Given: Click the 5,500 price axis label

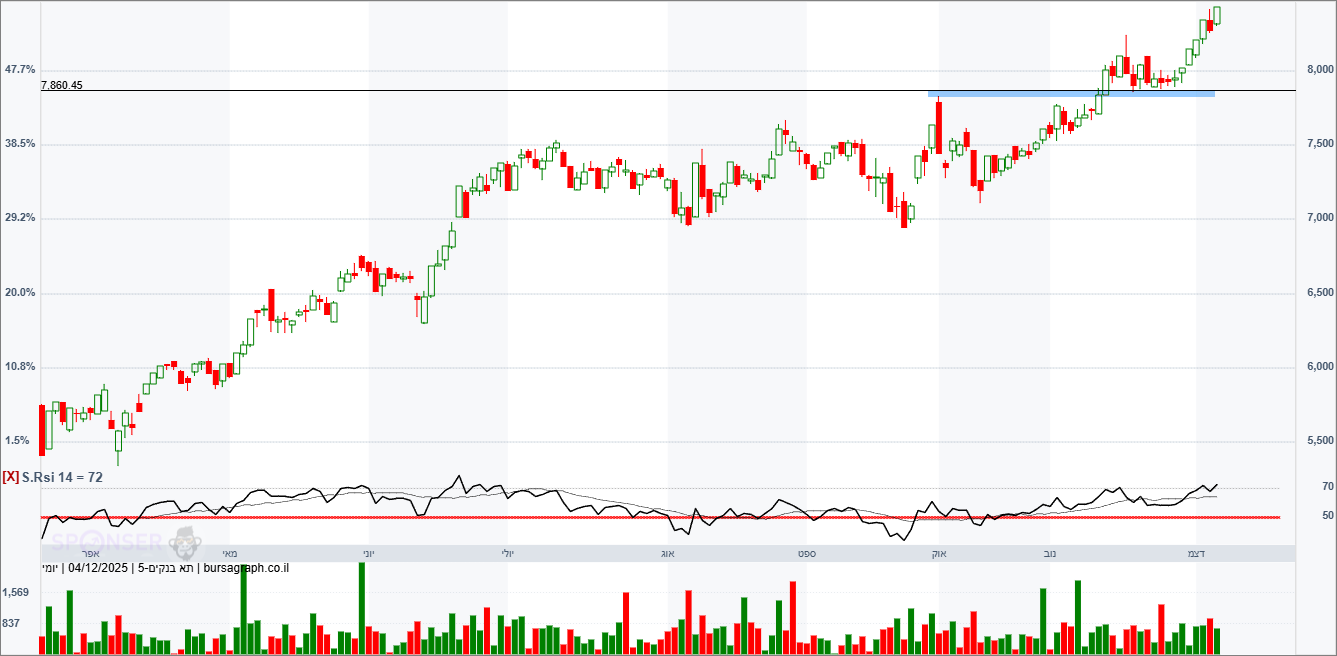Looking at the screenshot, I should point(1320,441).
